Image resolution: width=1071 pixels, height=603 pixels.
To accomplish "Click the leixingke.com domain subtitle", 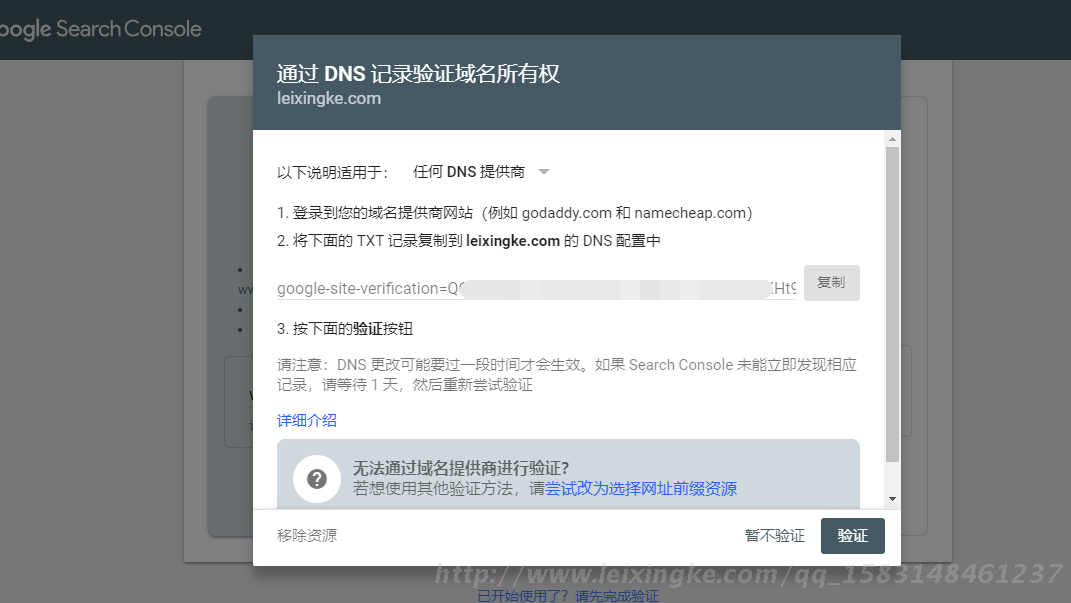I will coord(329,98).
